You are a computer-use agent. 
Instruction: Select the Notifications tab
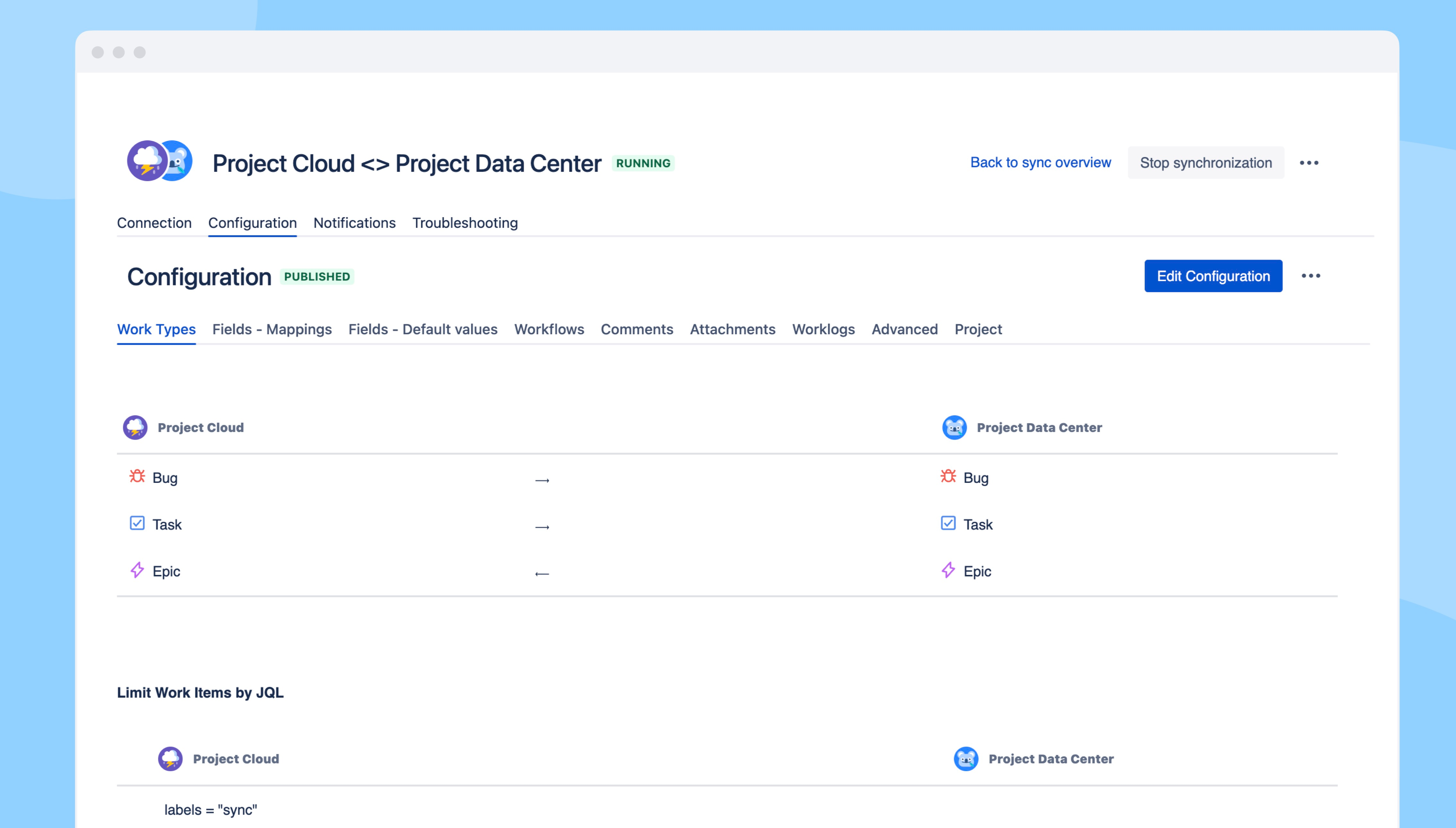(x=354, y=223)
